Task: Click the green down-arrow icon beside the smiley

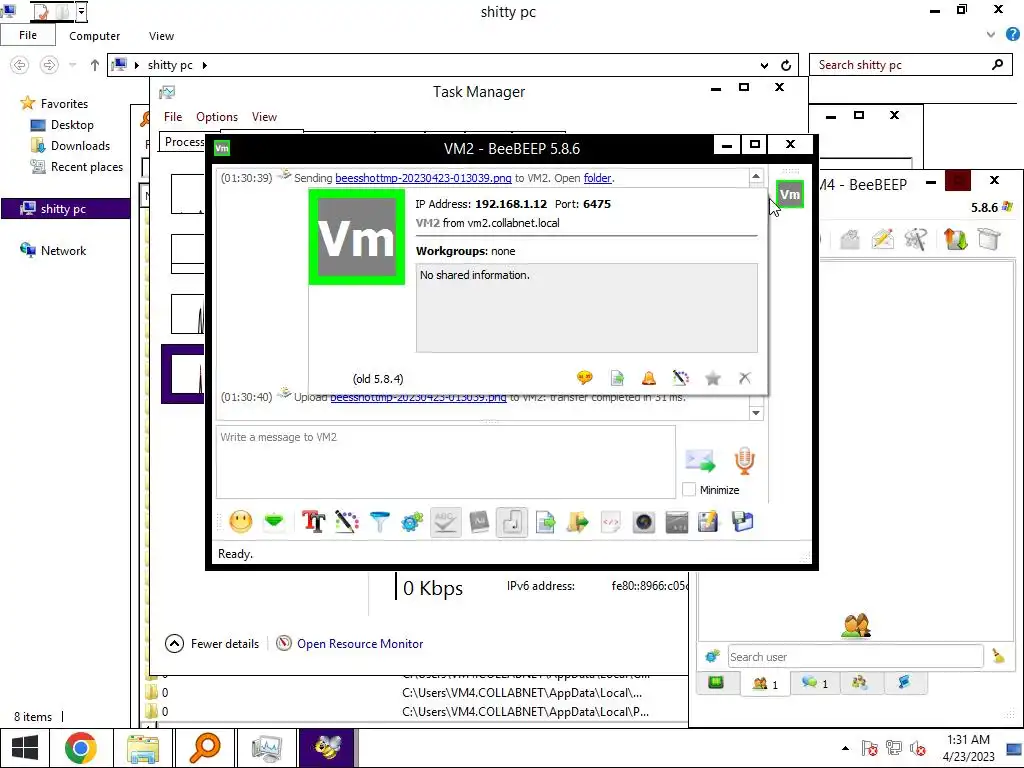Action: [274, 522]
